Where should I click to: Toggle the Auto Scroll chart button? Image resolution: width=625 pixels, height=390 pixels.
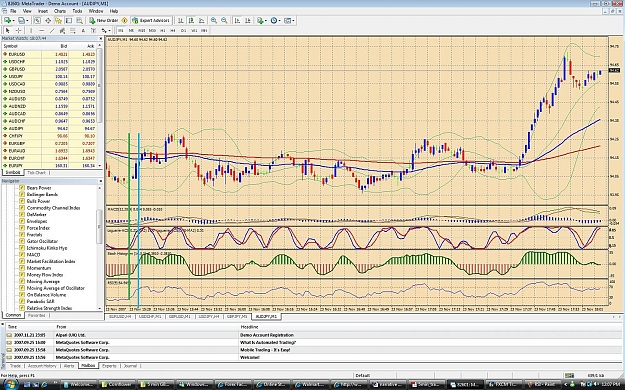pos(237,20)
